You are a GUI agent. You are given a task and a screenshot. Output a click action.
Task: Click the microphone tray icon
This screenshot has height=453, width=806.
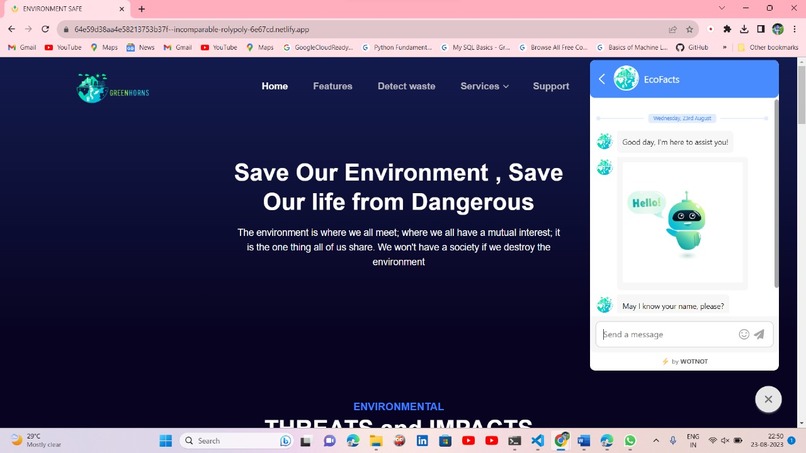[672, 441]
